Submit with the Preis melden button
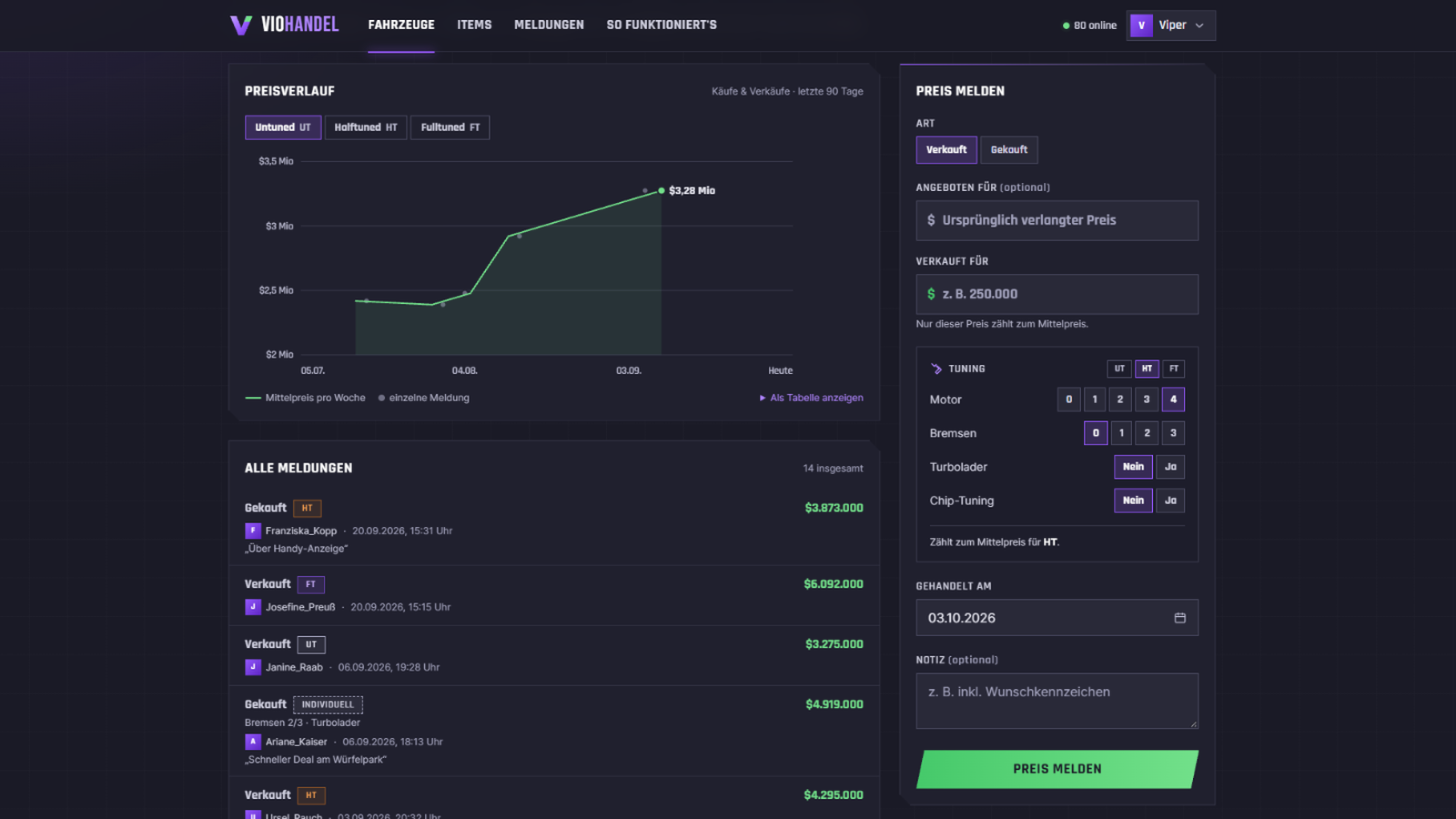The width and height of the screenshot is (1456, 819). click(1057, 769)
